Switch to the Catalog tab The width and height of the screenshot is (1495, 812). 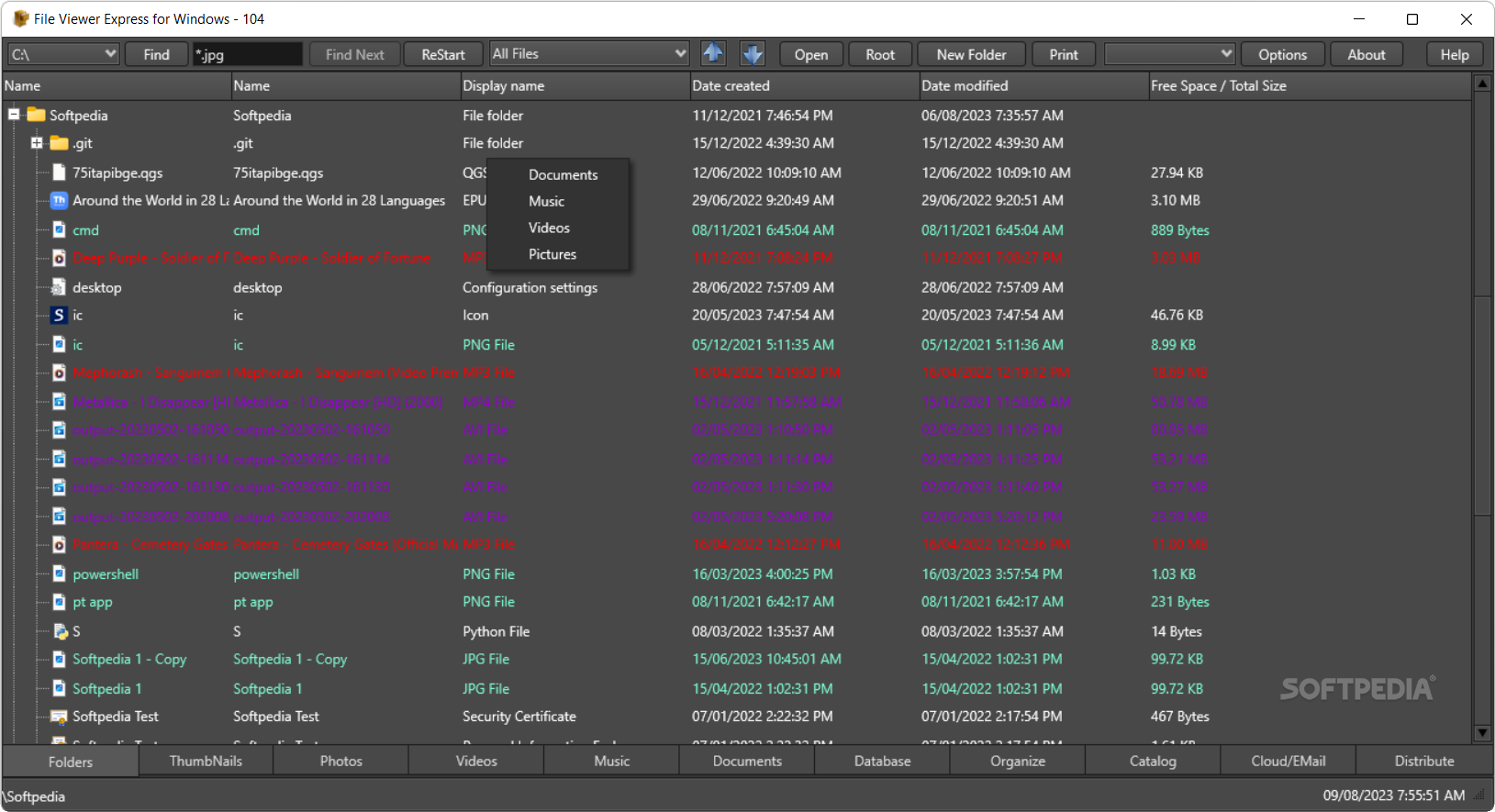click(x=1153, y=761)
